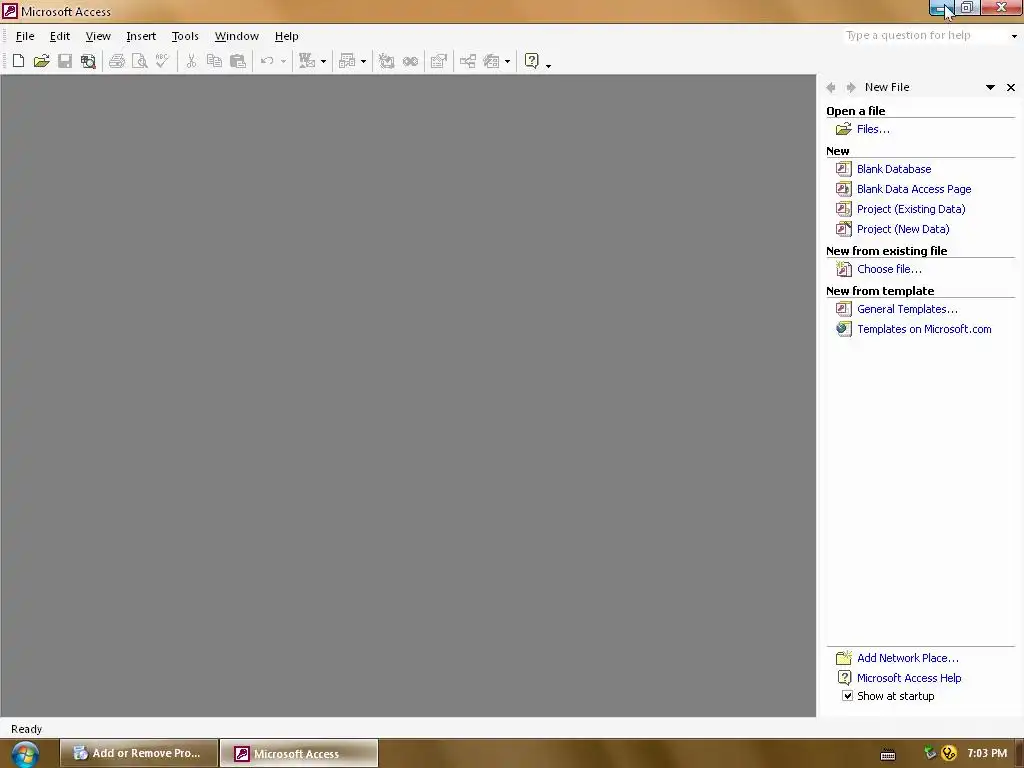Click the Code toolbar icon
Viewport: 1024px width, 768px height.
pyautogui.click(x=387, y=61)
